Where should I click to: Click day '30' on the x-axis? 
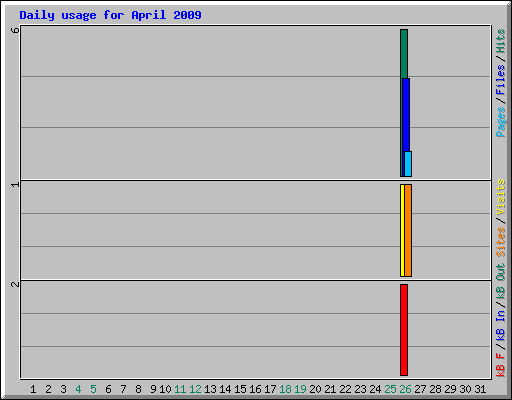click(x=465, y=389)
